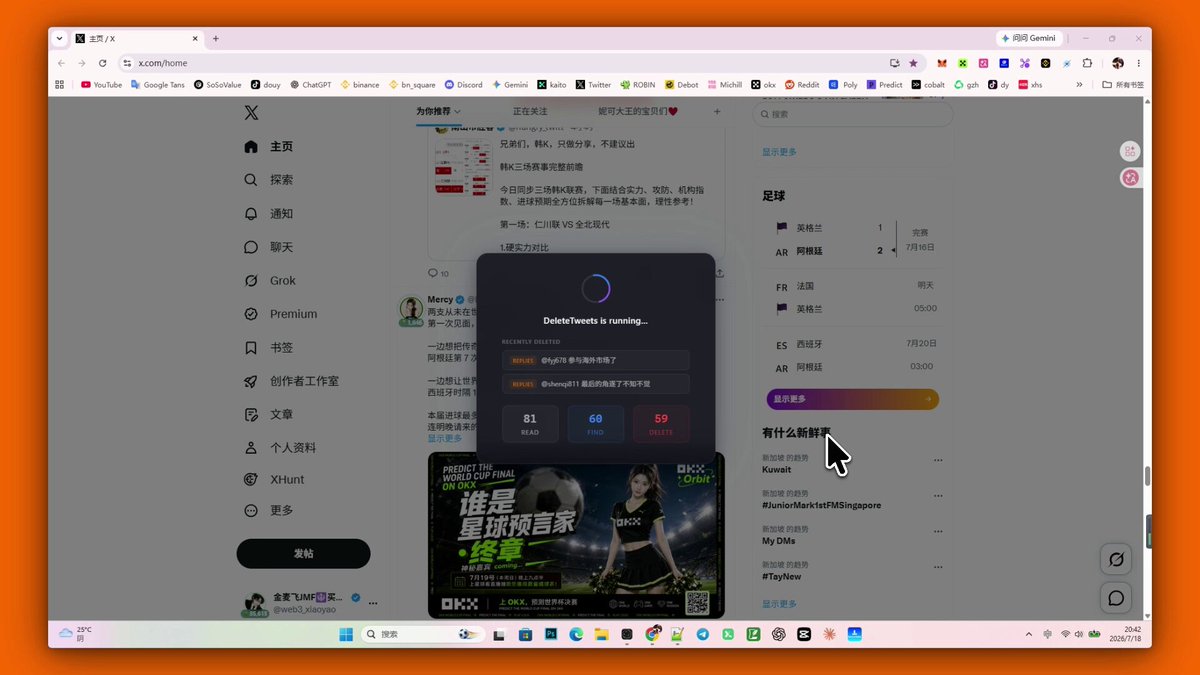Open Telegram from the taskbar

[703, 634]
